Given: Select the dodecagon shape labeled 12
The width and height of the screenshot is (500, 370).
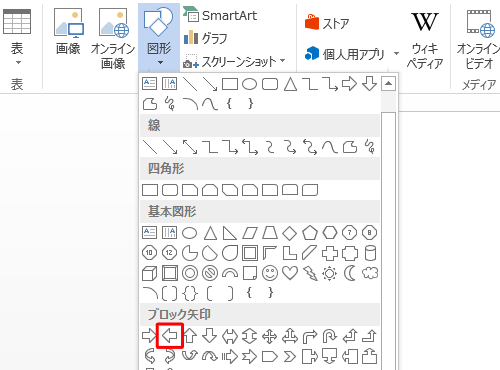Looking at the screenshot, I should (170, 253).
